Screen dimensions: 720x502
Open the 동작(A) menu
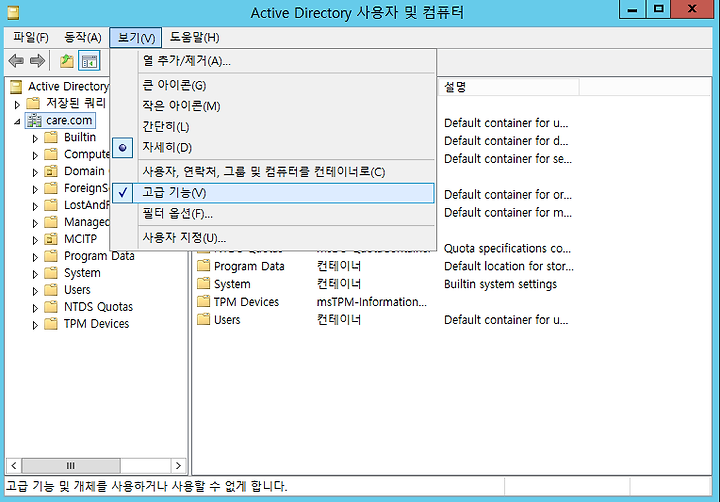coord(83,37)
